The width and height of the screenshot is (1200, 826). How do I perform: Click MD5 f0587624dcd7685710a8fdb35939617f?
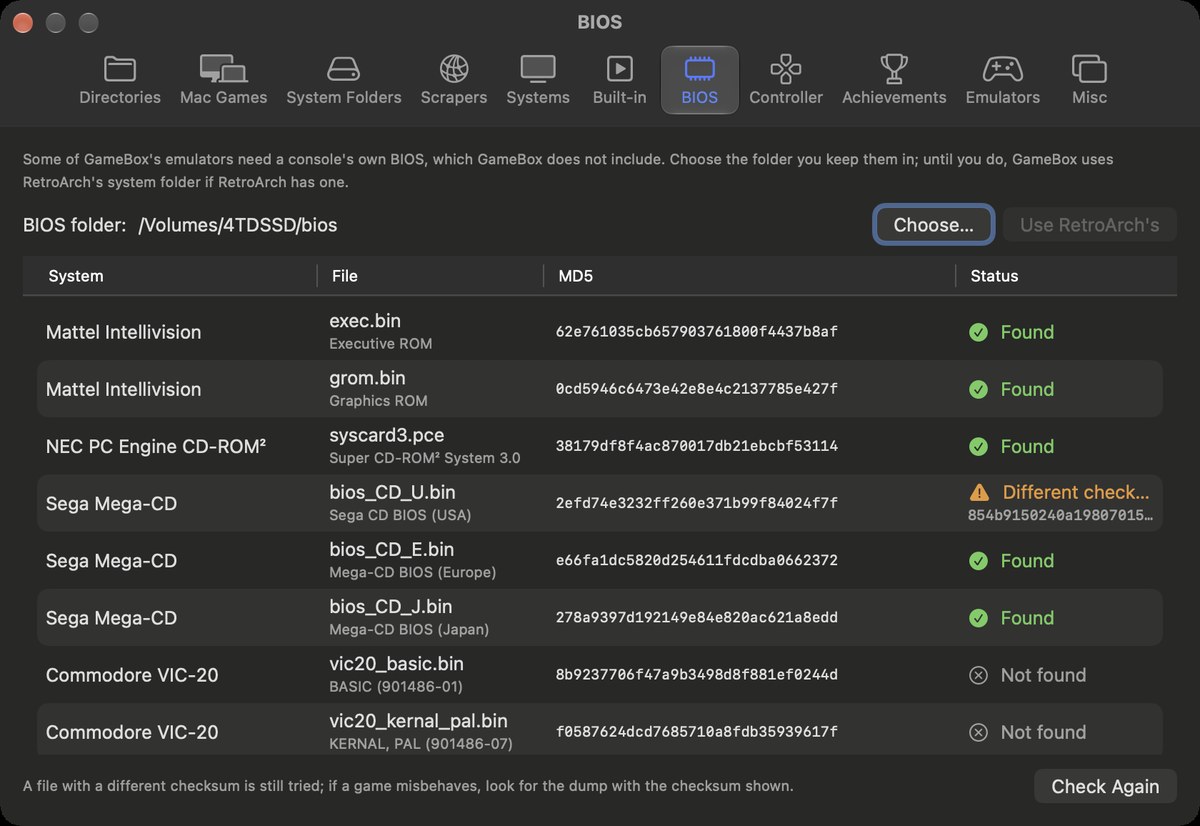[697, 732]
